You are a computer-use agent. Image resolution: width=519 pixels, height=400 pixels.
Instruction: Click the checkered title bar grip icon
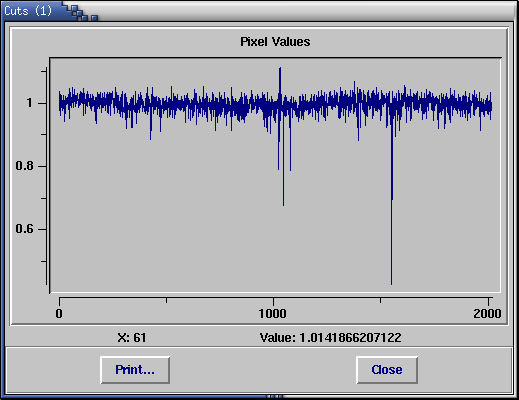(81, 12)
